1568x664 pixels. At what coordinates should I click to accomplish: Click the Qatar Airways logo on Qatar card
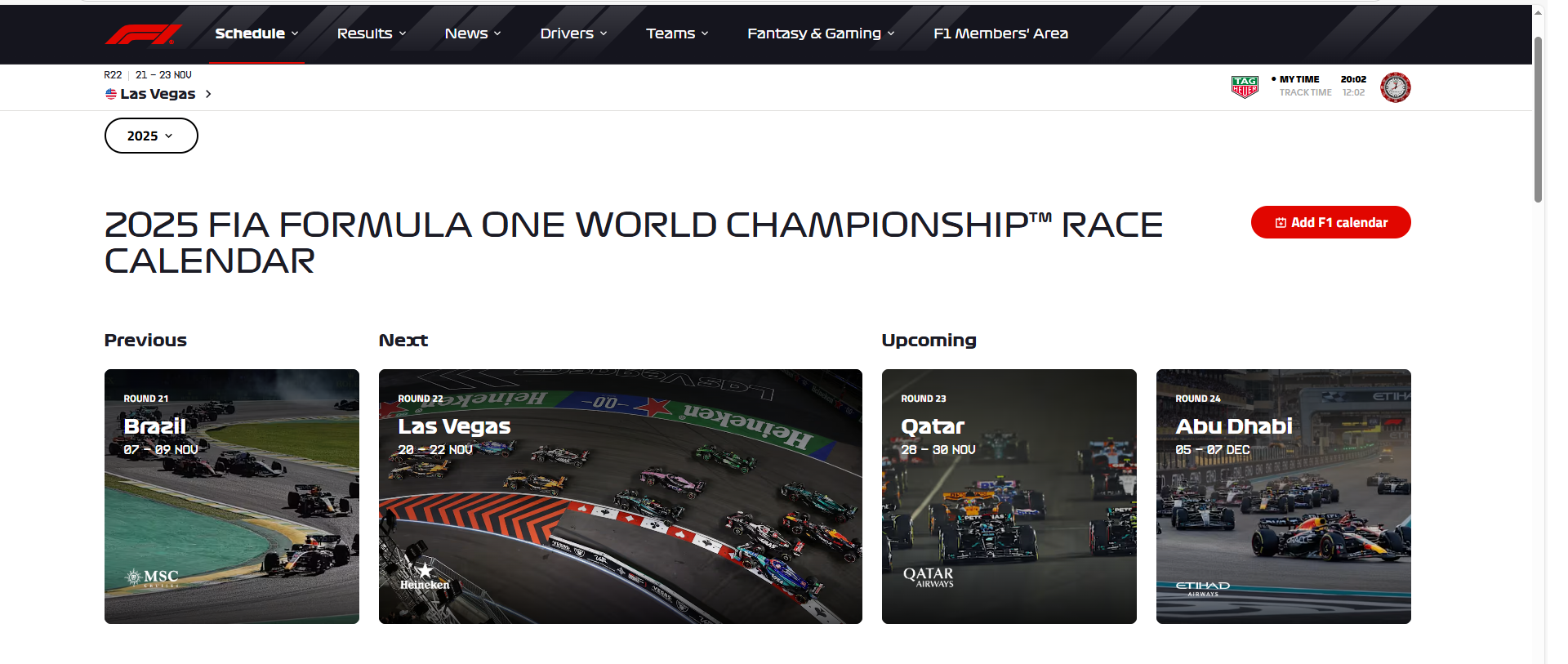coord(929,577)
